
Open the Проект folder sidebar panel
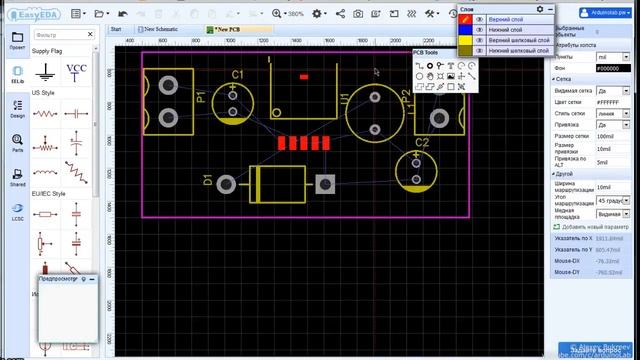18,40
